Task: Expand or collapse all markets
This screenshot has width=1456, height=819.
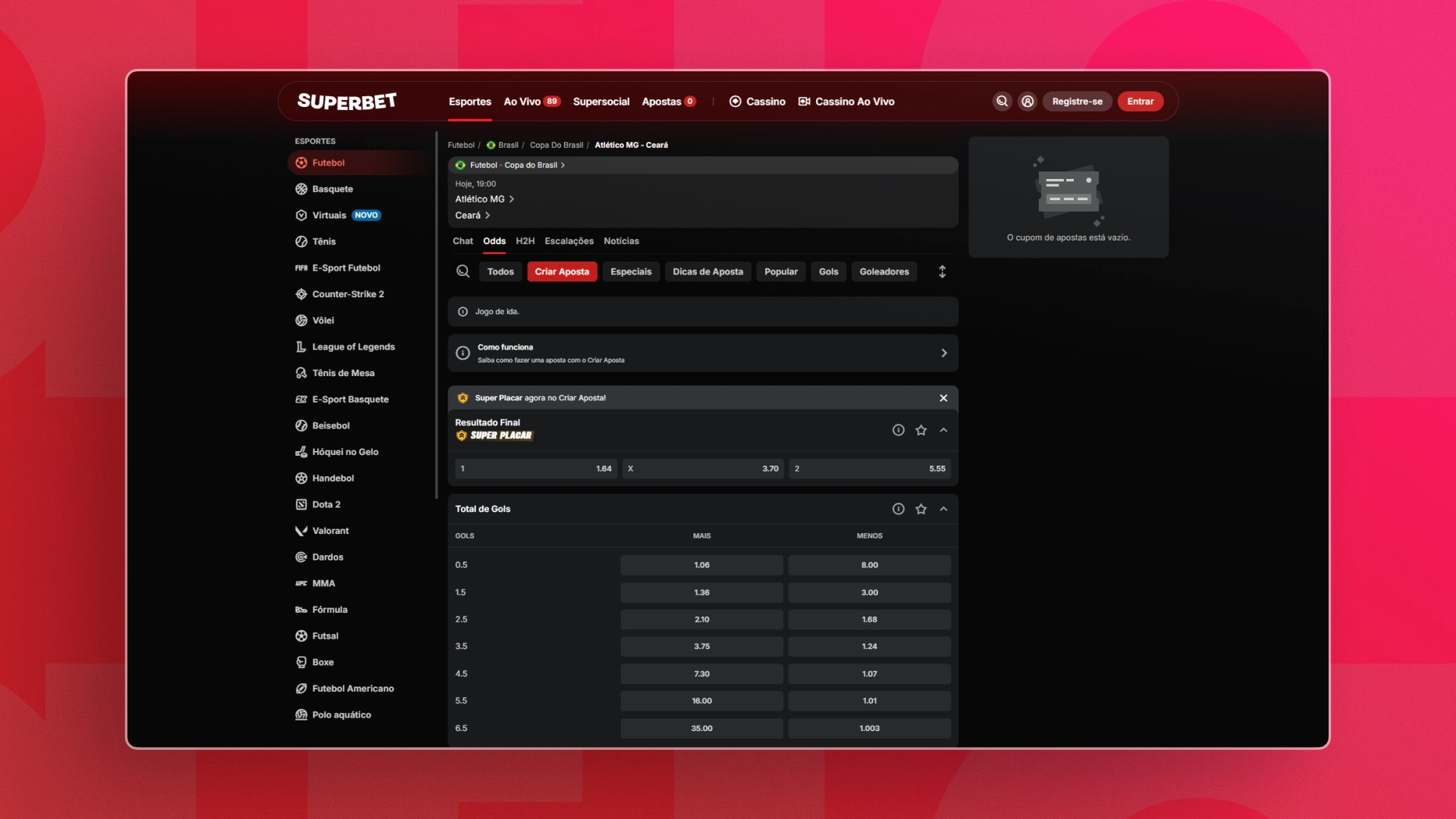Action: [x=943, y=271]
